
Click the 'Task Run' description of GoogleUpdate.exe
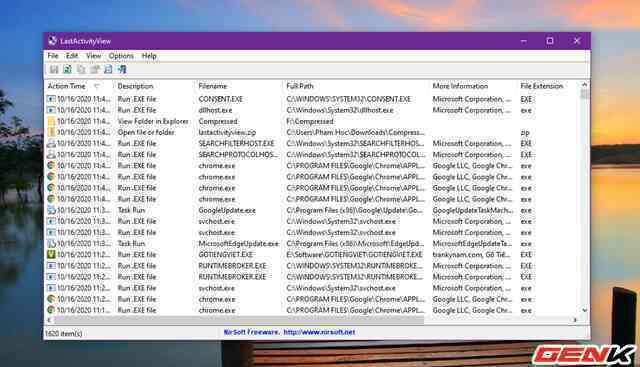pos(131,210)
